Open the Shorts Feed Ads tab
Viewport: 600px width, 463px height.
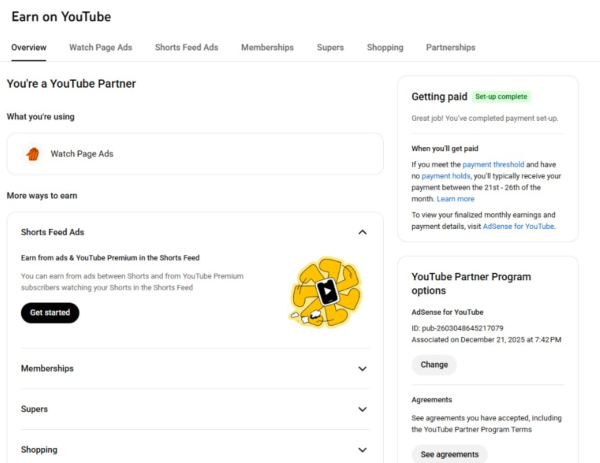(186, 47)
